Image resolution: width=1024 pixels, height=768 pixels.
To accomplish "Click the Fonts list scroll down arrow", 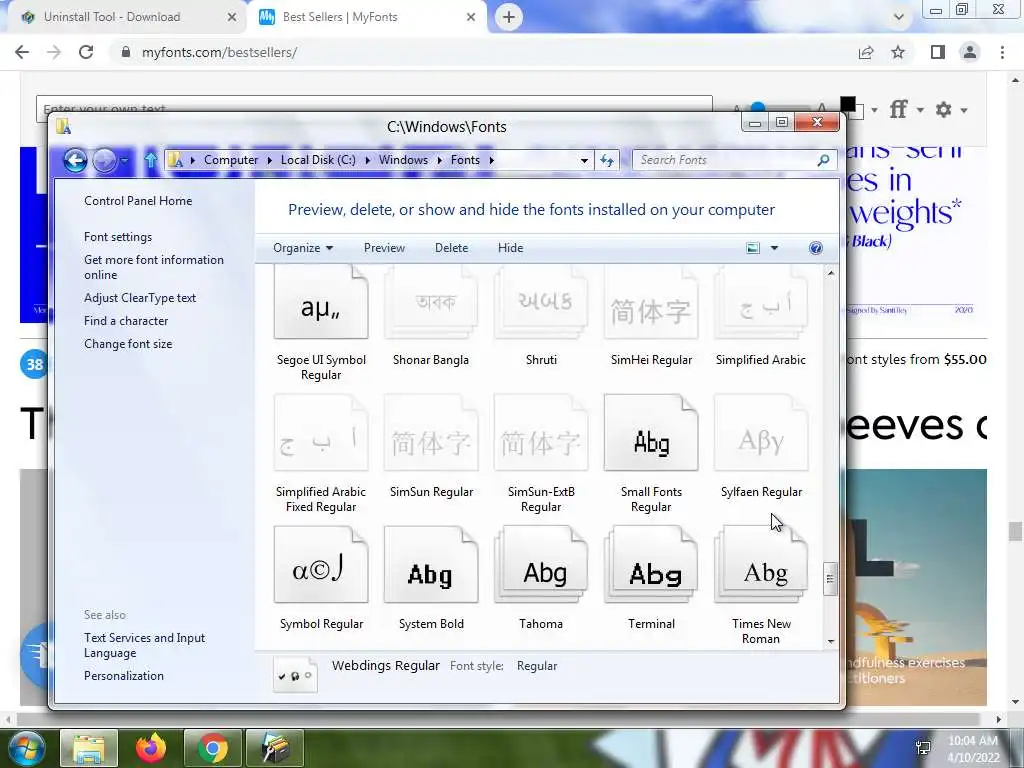I will pos(831,641).
